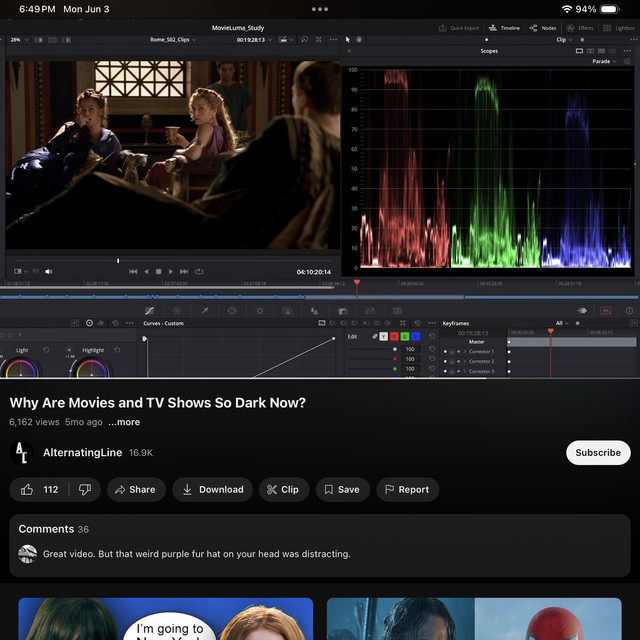Open scope settings sliders icon

627,61
